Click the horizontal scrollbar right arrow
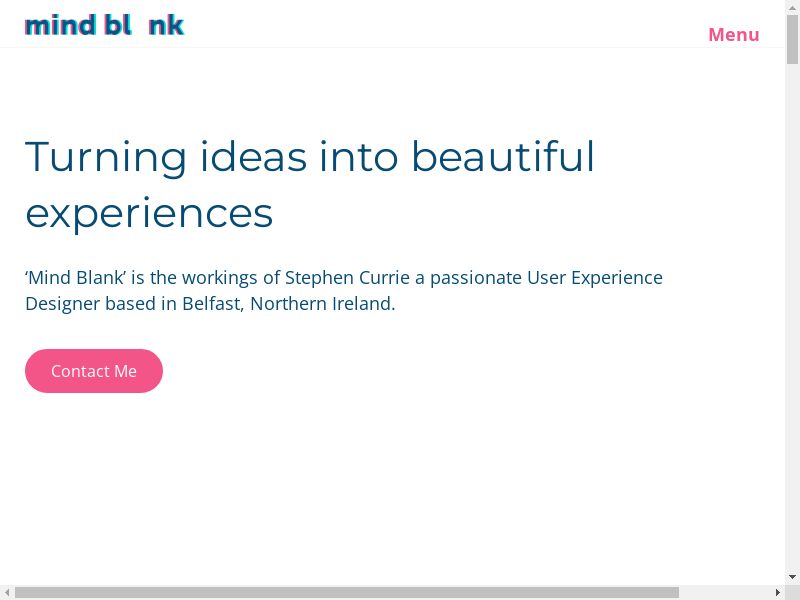The height and width of the screenshot is (600, 800). coord(777,592)
